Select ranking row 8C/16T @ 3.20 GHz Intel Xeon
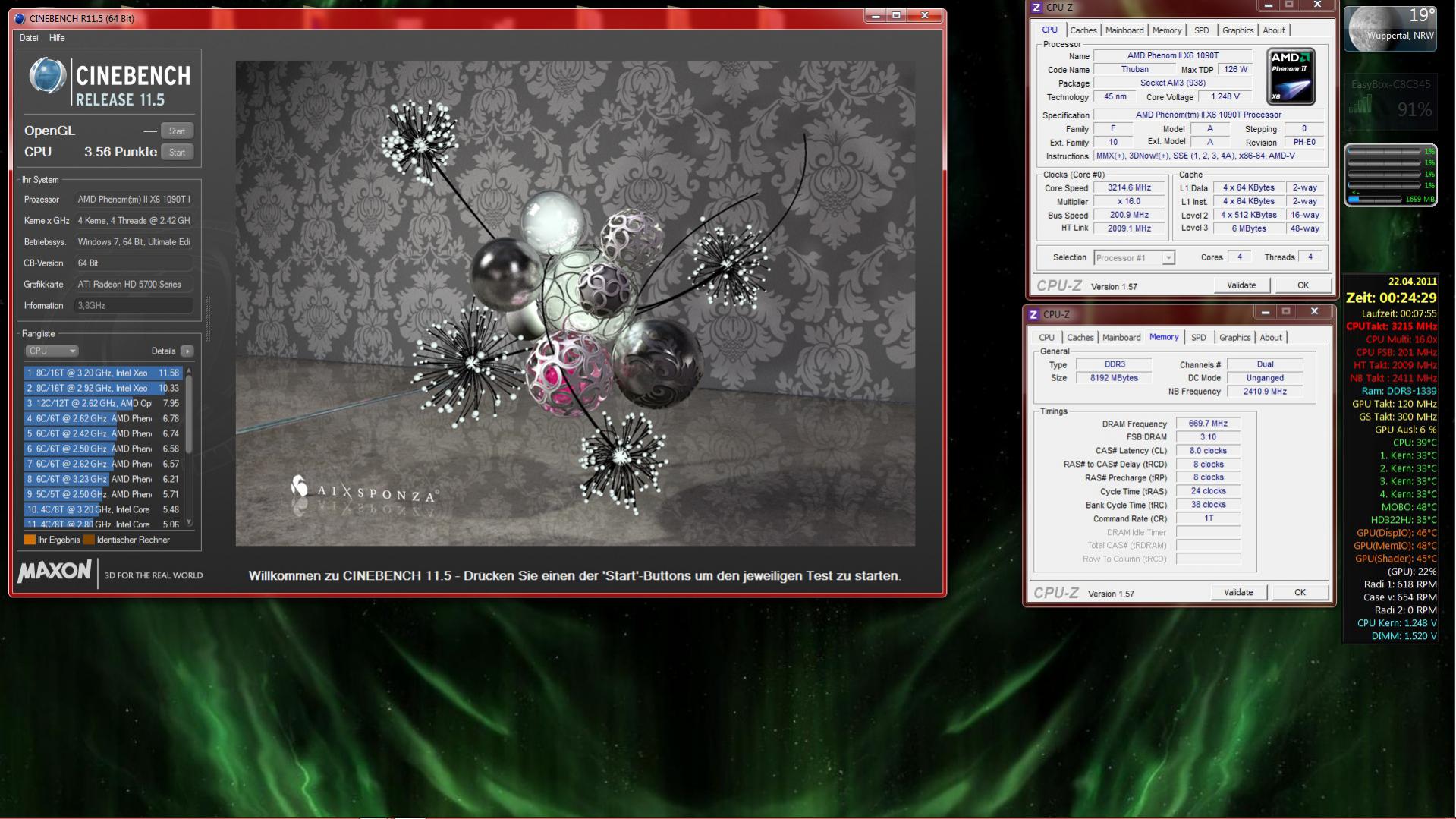This screenshot has height=819, width=1456. (x=103, y=373)
